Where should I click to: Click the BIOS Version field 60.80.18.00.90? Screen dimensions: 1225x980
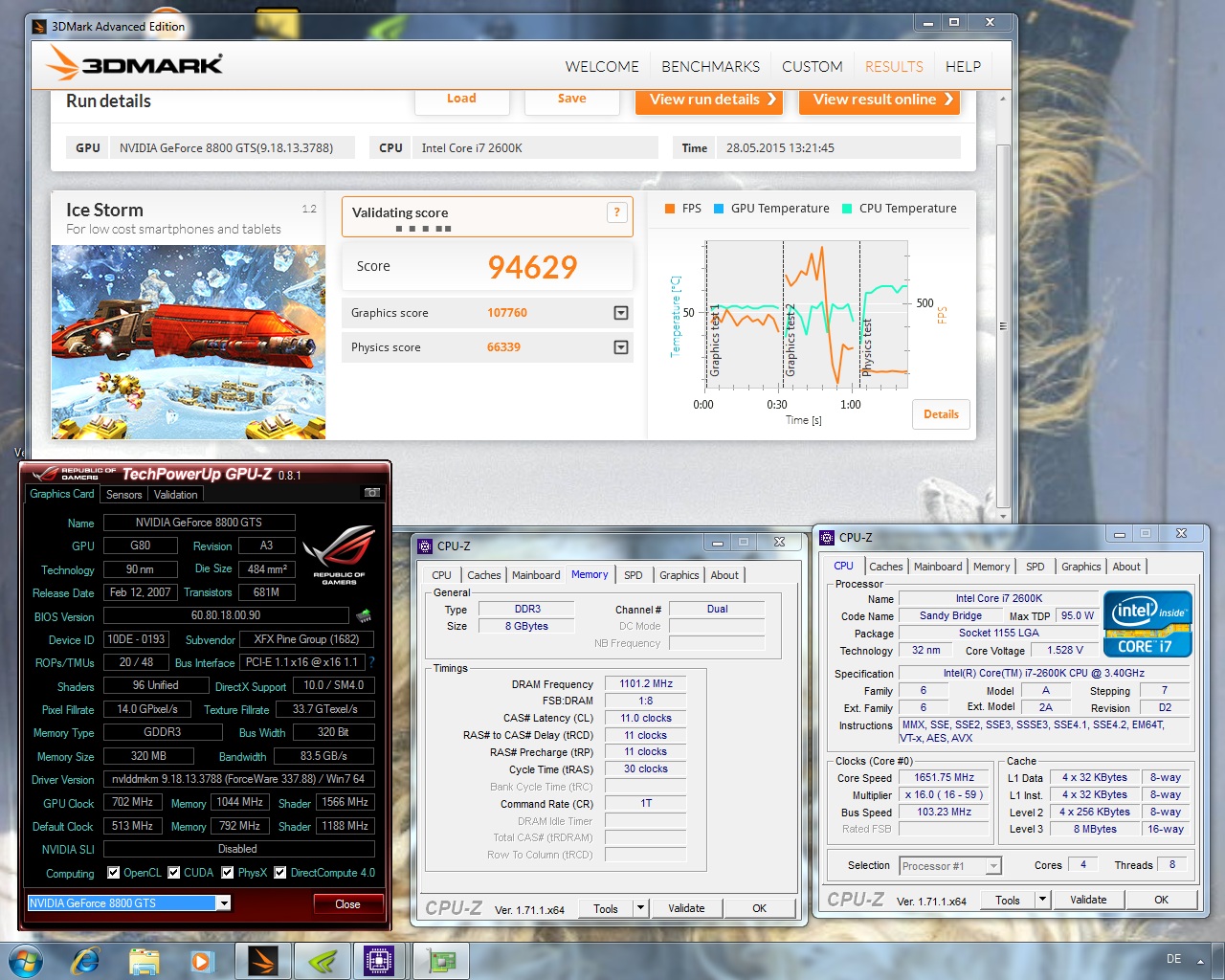click(x=226, y=615)
